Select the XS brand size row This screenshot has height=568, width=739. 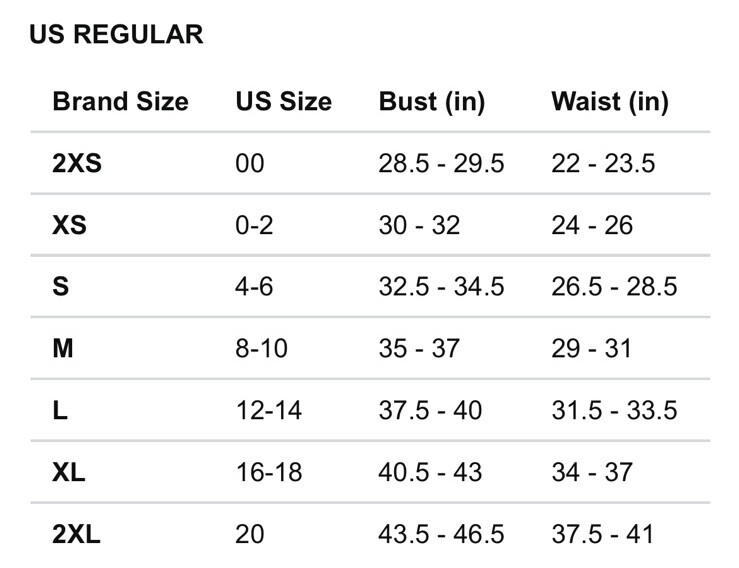click(370, 225)
